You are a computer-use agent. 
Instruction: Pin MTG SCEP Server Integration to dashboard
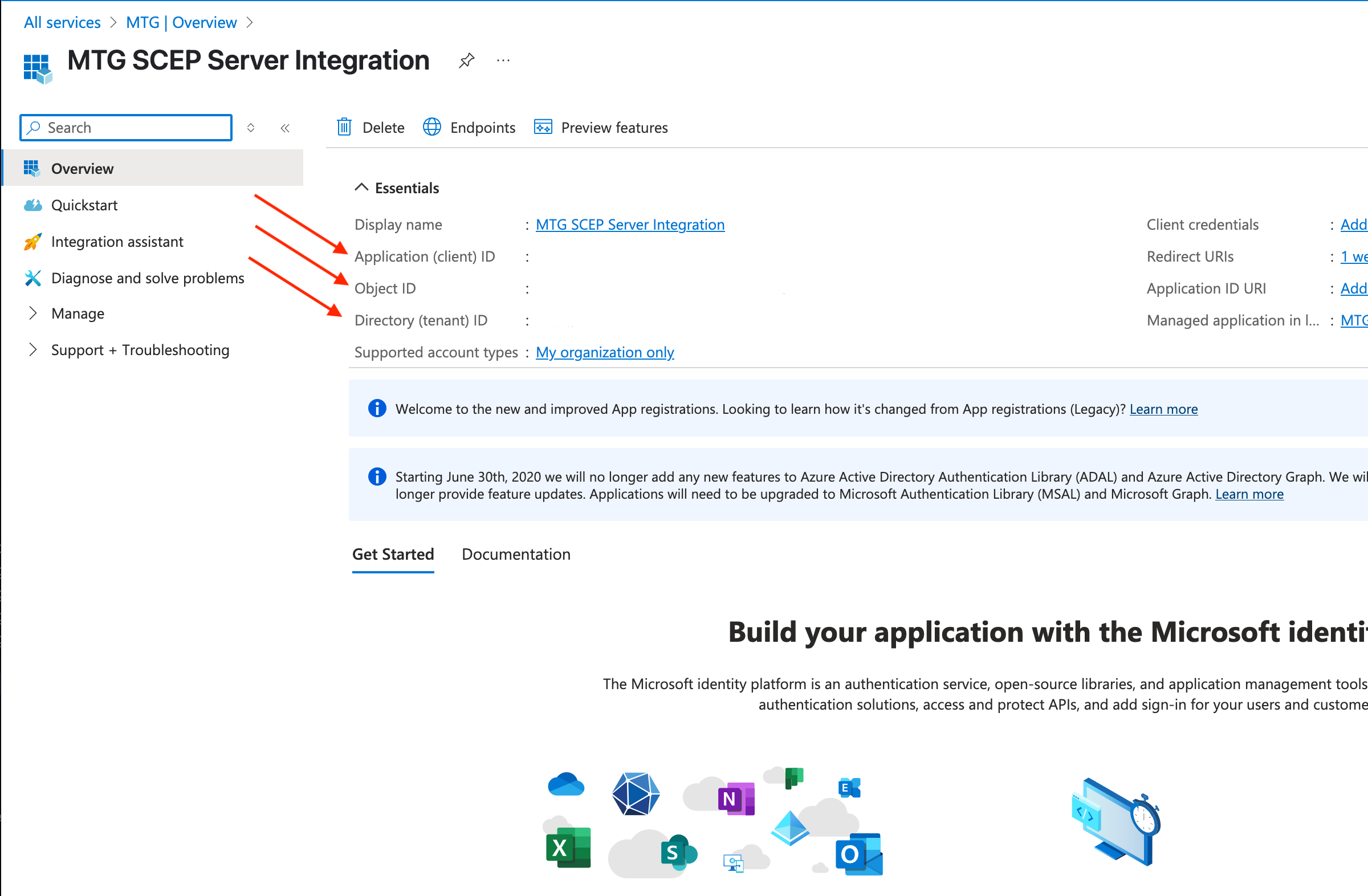(466, 60)
